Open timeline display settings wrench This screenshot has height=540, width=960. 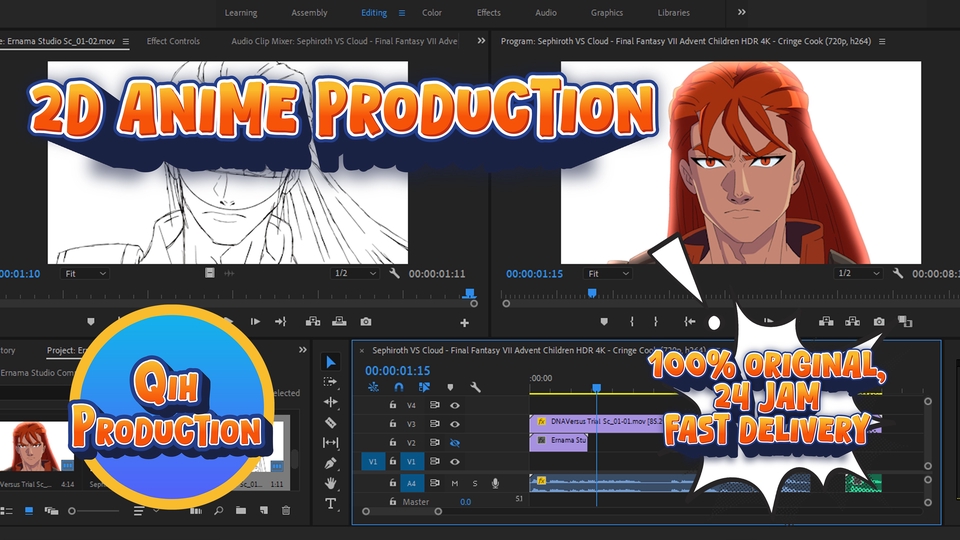[475, 387]
